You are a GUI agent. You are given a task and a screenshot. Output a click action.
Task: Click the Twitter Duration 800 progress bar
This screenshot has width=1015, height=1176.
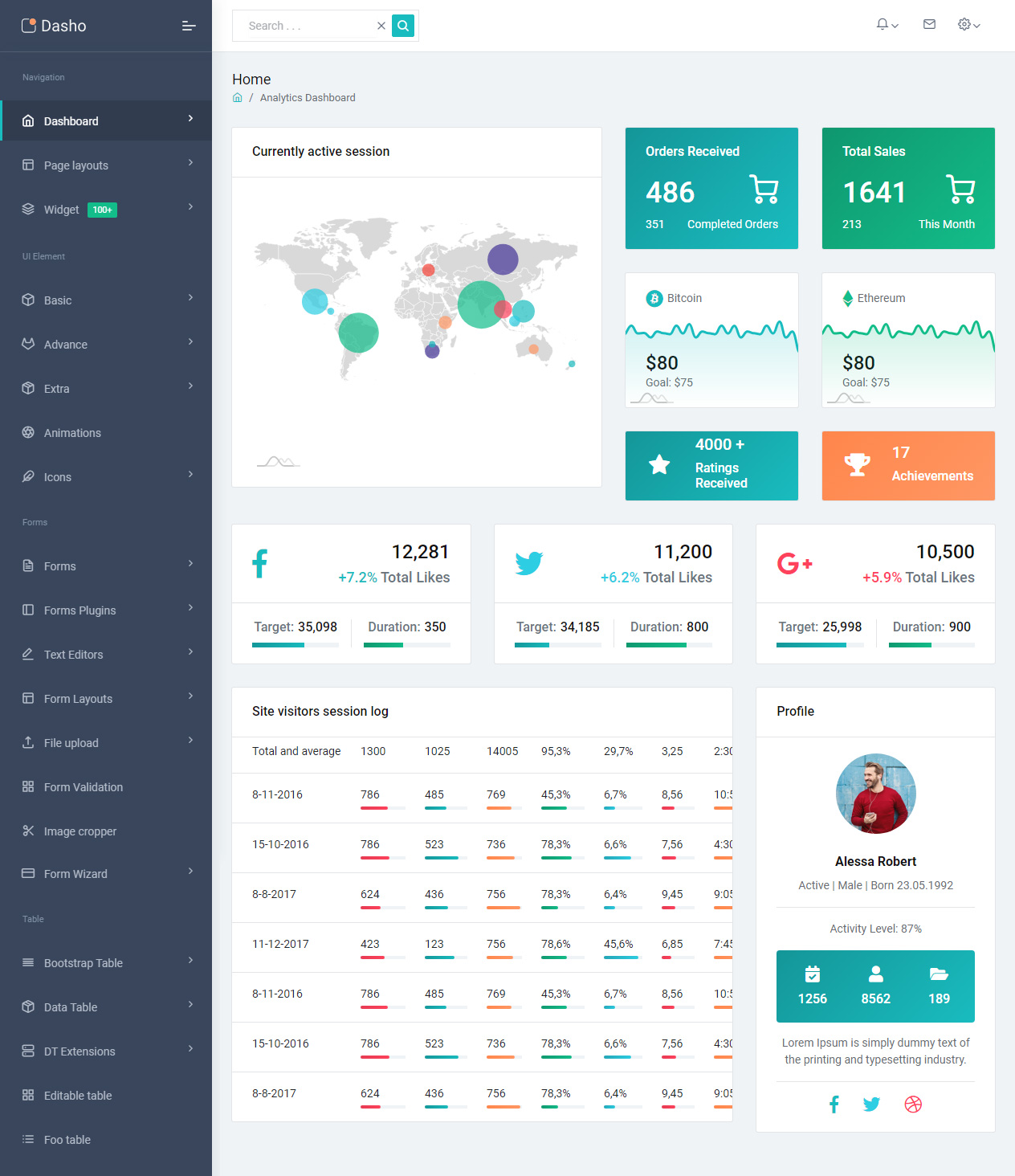[x=669, y=645]
